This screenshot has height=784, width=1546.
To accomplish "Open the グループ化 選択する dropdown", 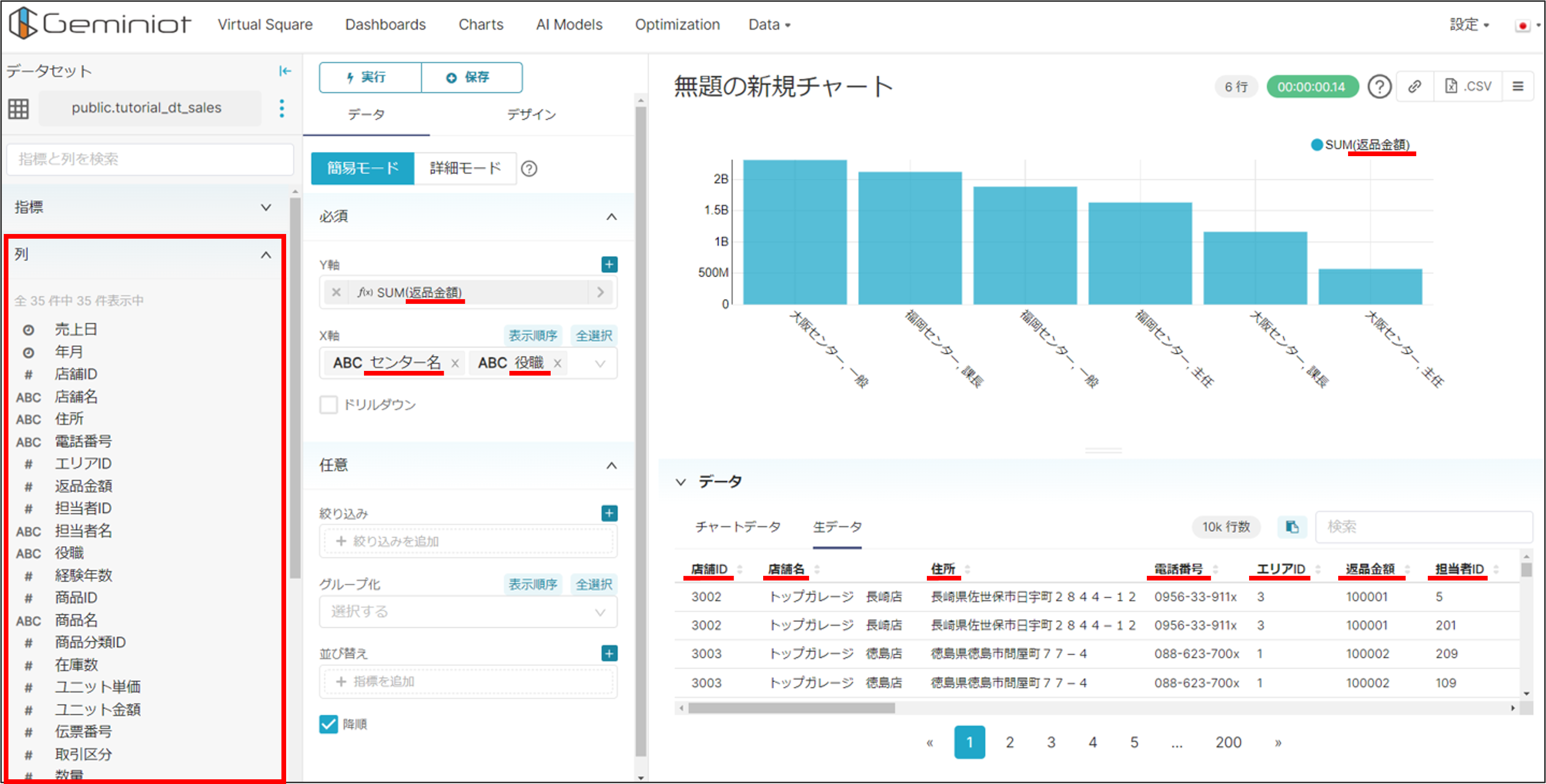I will click(x=468, y=612).
